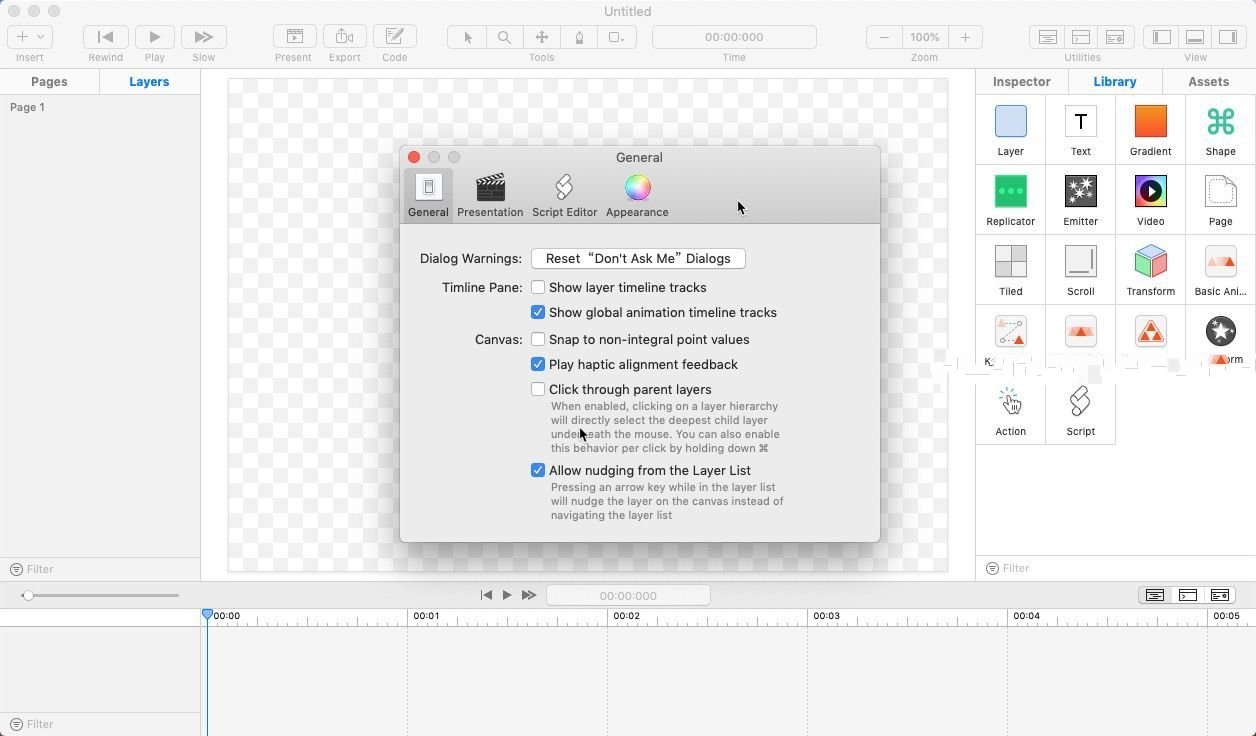The image size is (1256, 736).
Task: Select the Emitter library item
Action: 1080,200
